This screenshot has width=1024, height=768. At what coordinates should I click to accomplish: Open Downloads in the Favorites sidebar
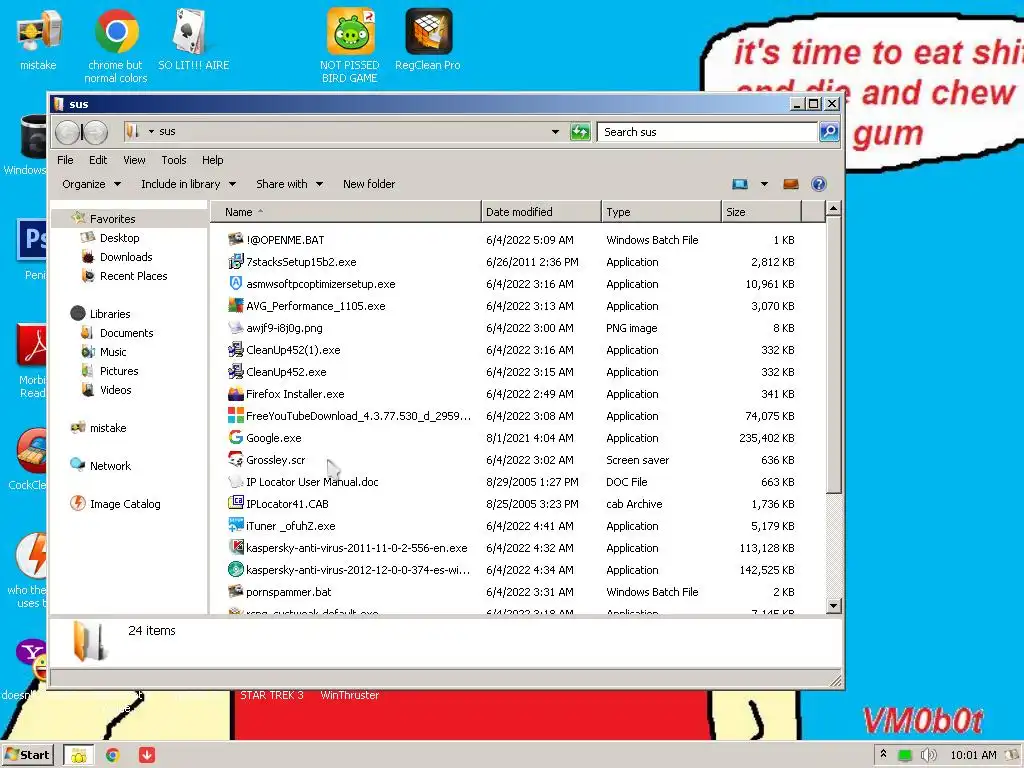coord(126,257)
